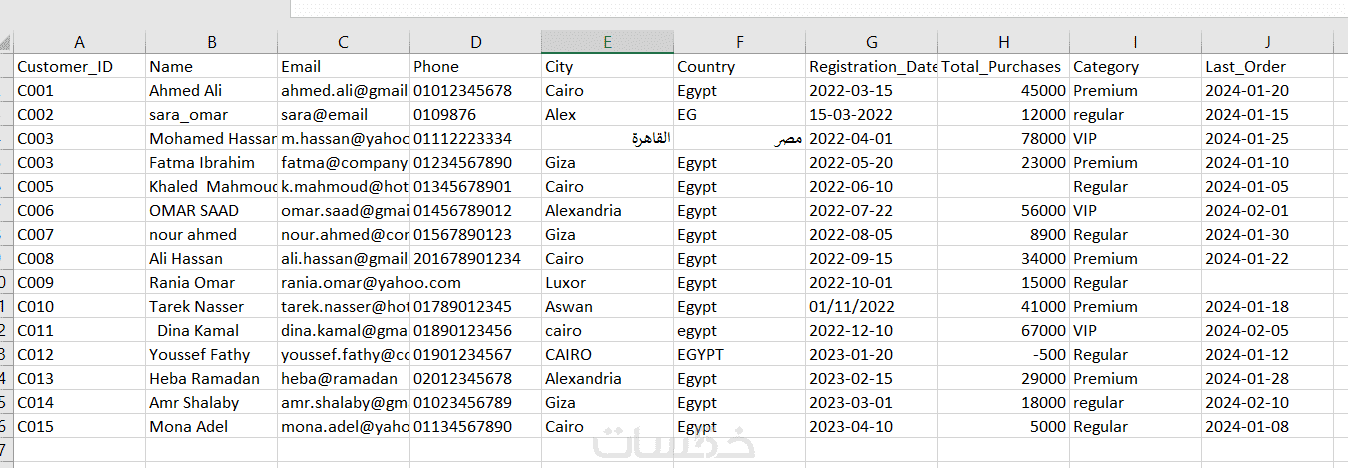Select the OMAR SAAD name cell

pos(211,210)
